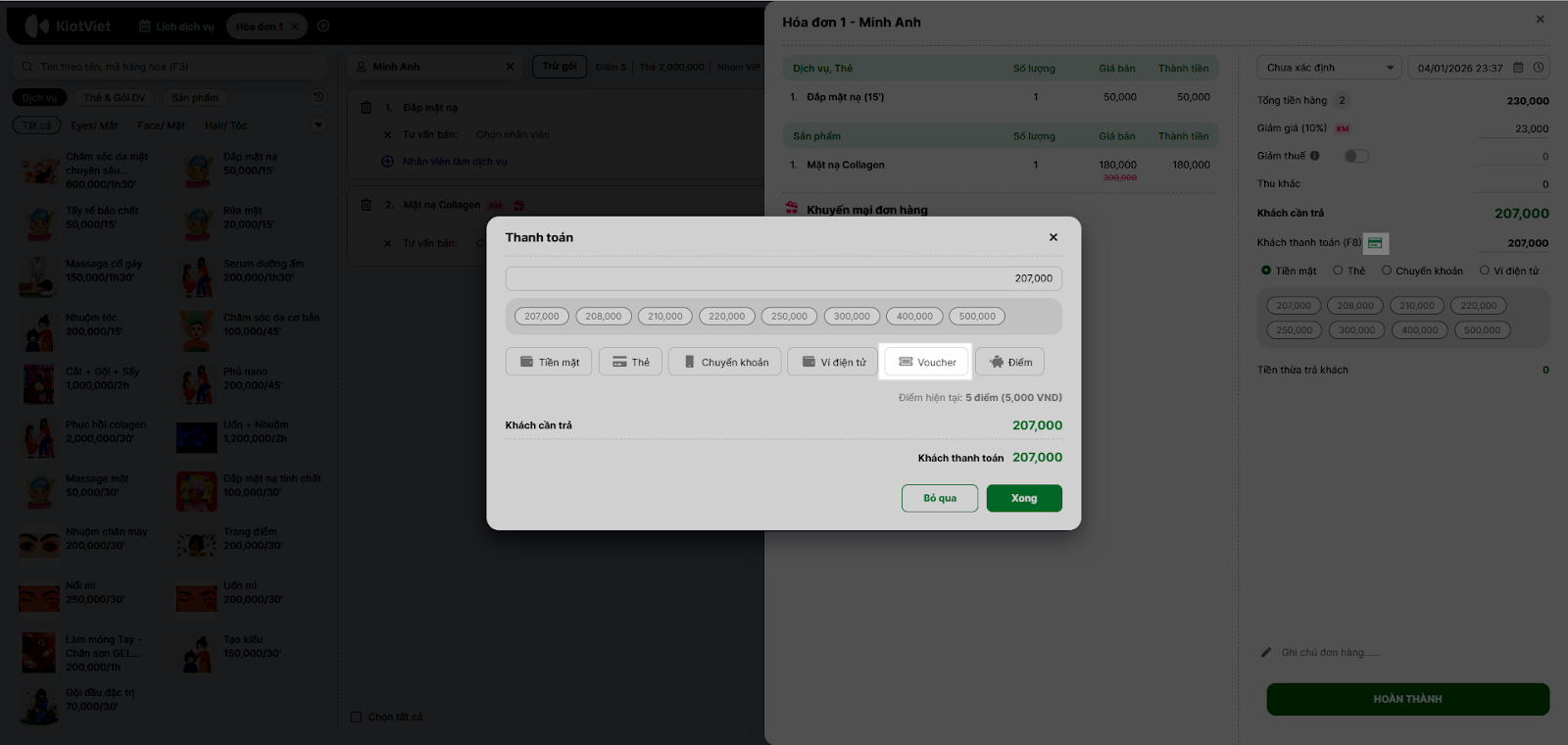
Task: Open history icon beside Sản phẩm tab
Action: (318, 97)
